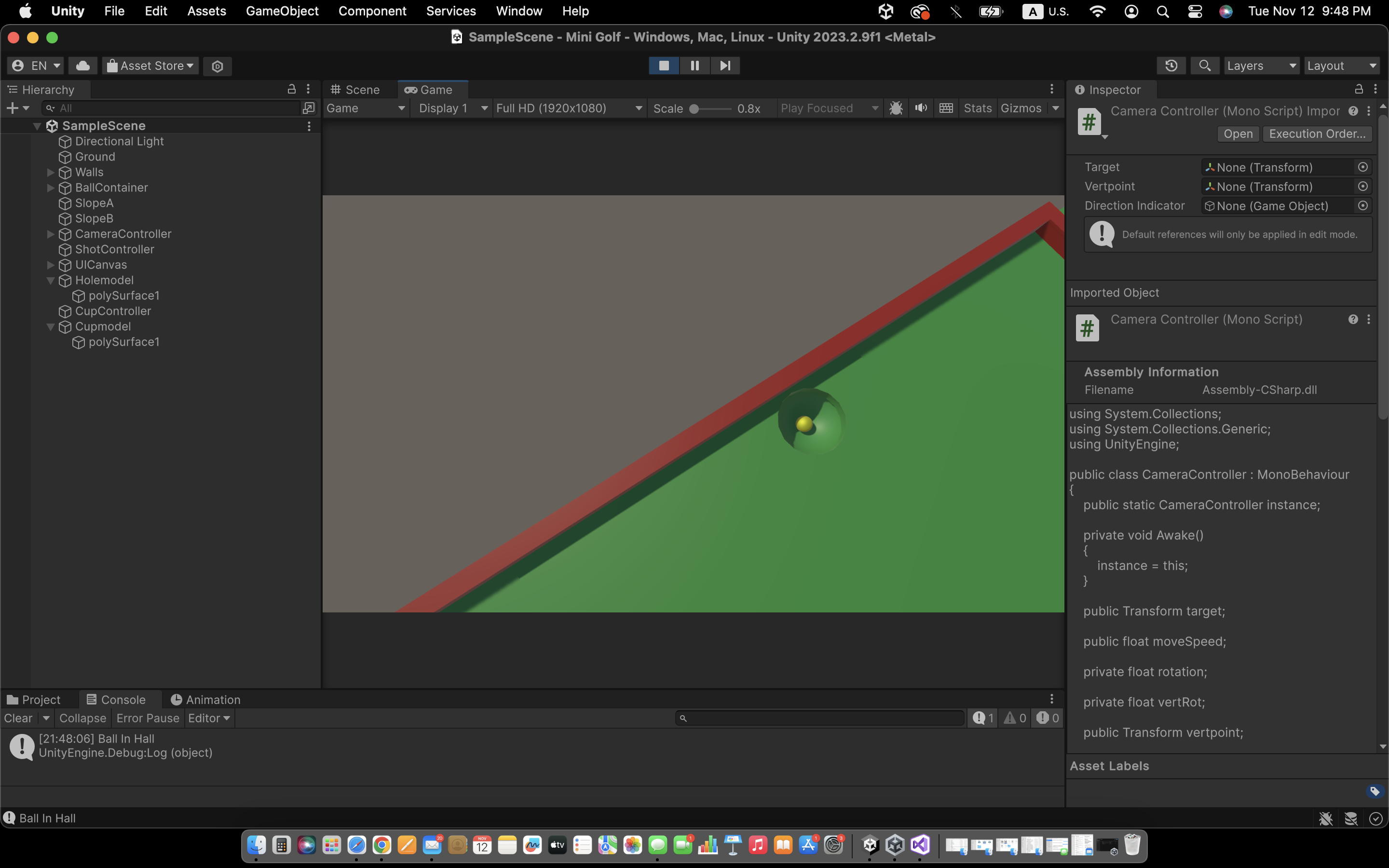Step one frame forward
Viewport: 1389px width, 868px height.
(725, 66)
